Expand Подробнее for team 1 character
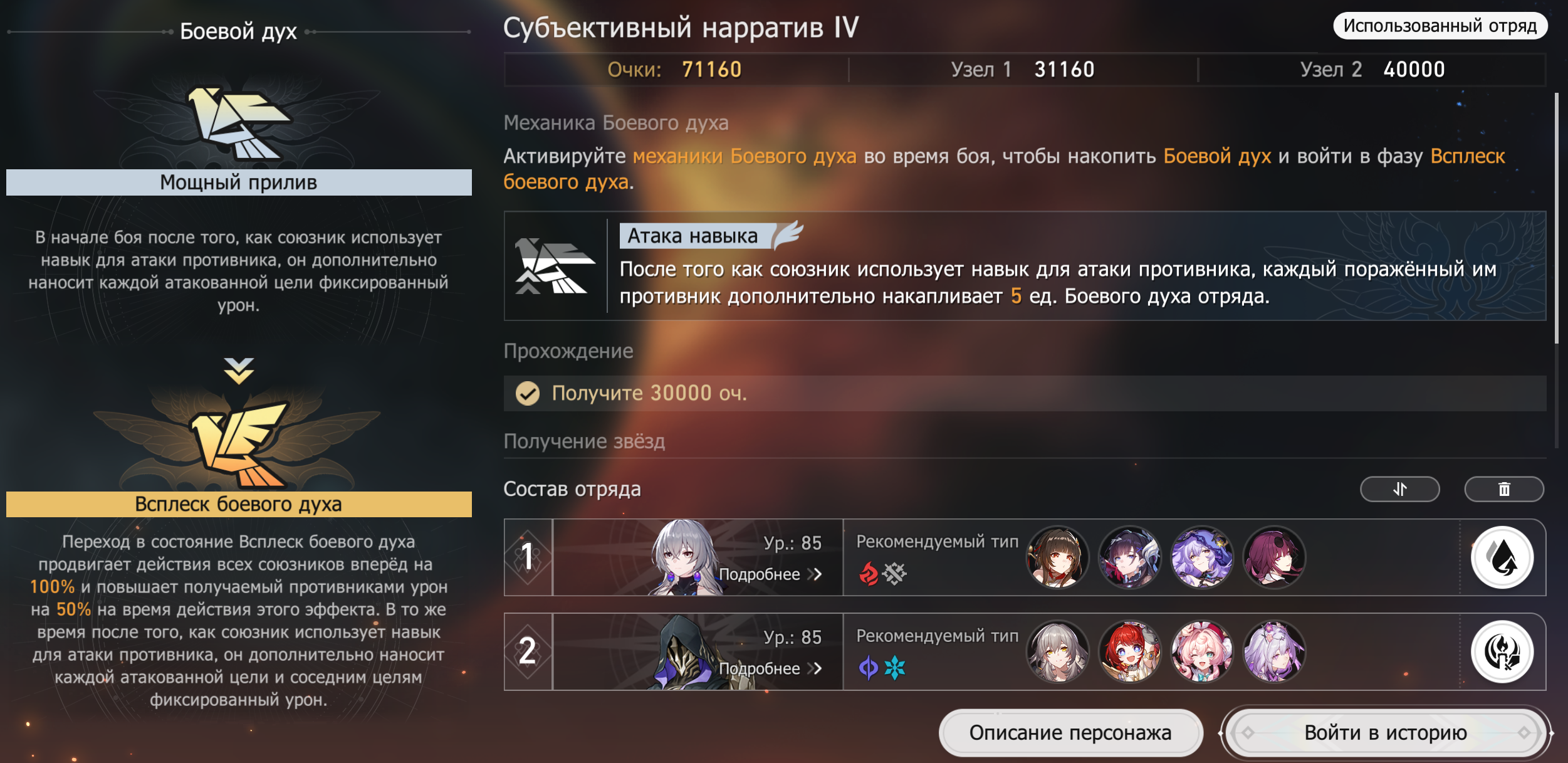This screenshot has height=763, width=1568. pyautogui.click(x=770, y=574)
